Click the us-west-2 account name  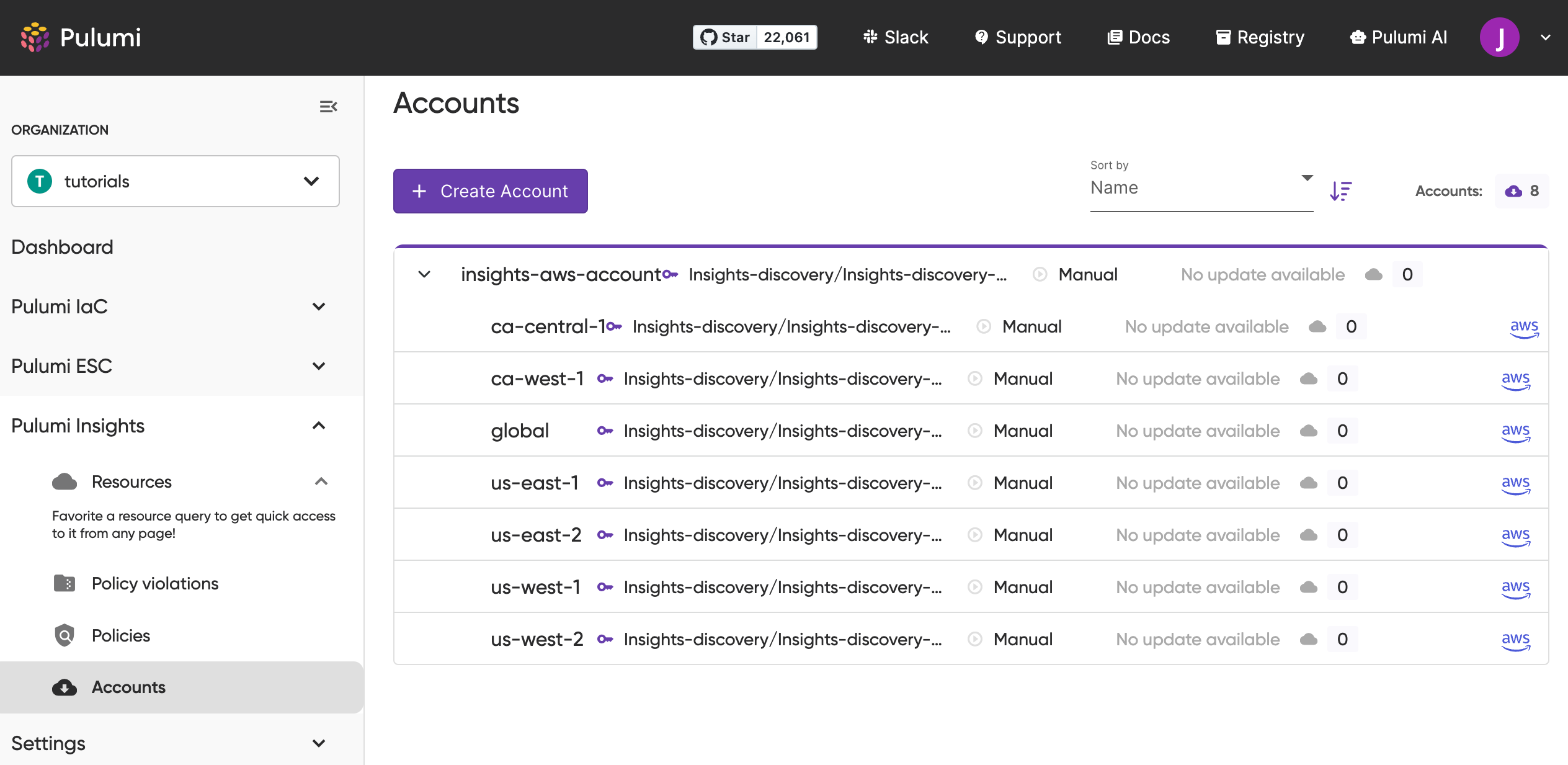pos(537,639)
